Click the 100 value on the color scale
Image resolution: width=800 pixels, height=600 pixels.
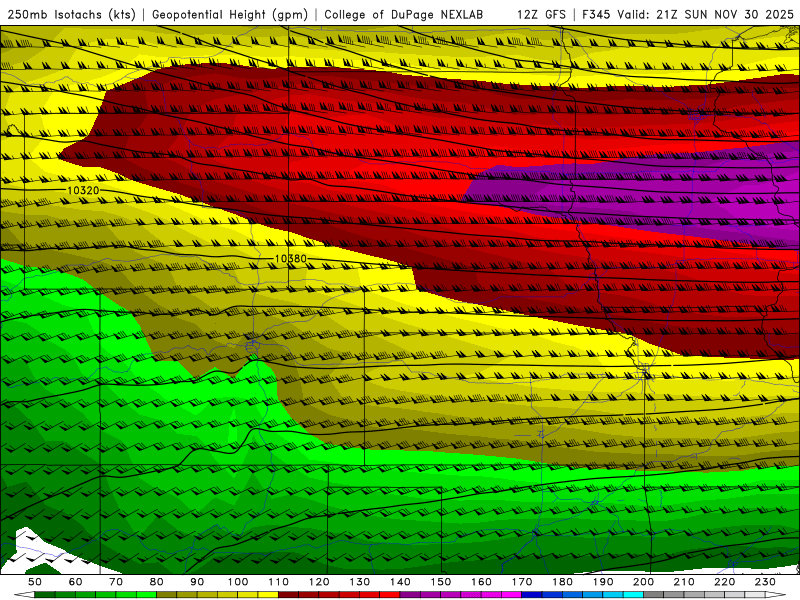click(238, 582)
